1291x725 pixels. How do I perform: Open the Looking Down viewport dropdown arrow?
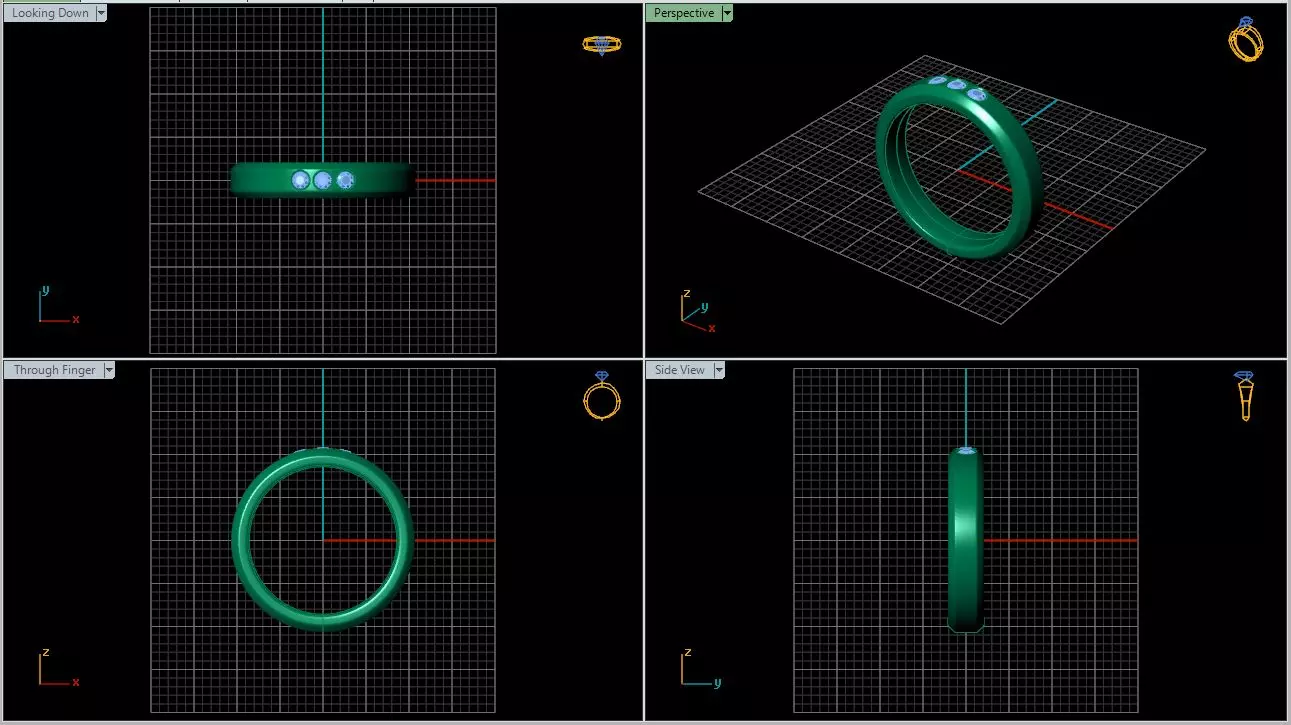tap(101, 13)
